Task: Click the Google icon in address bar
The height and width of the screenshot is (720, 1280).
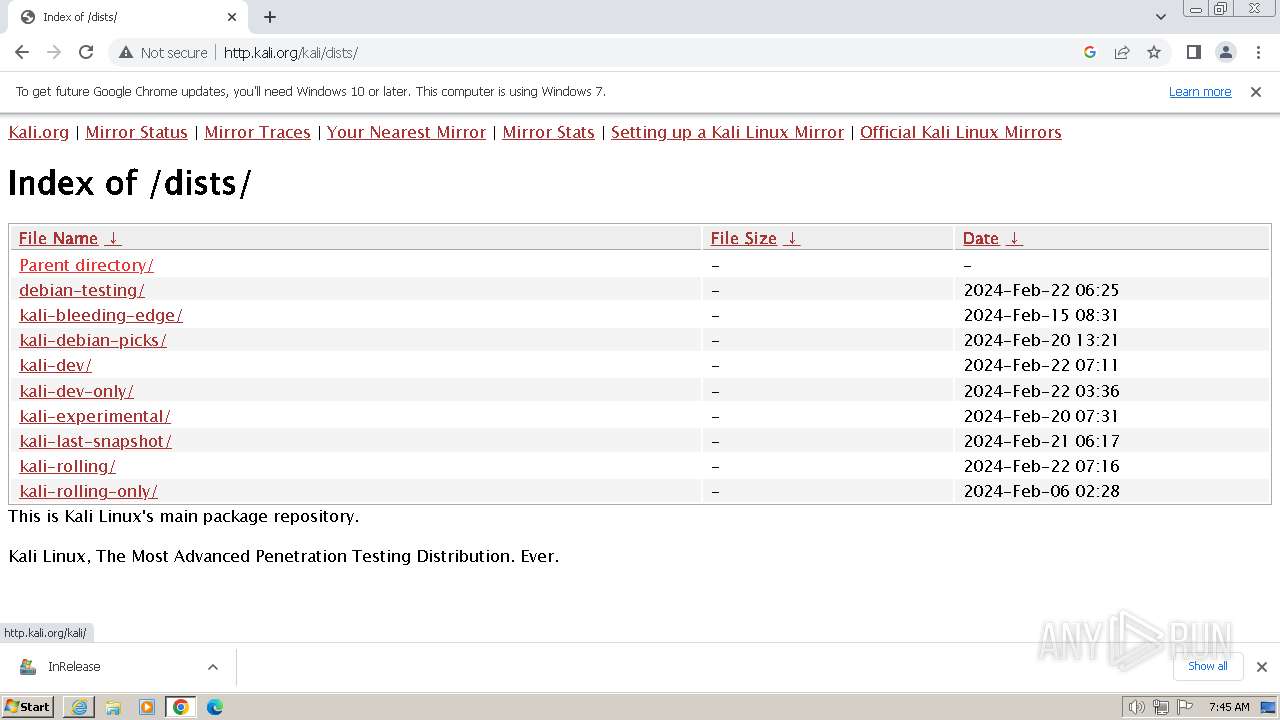Action: click(x=1090, y=52)
